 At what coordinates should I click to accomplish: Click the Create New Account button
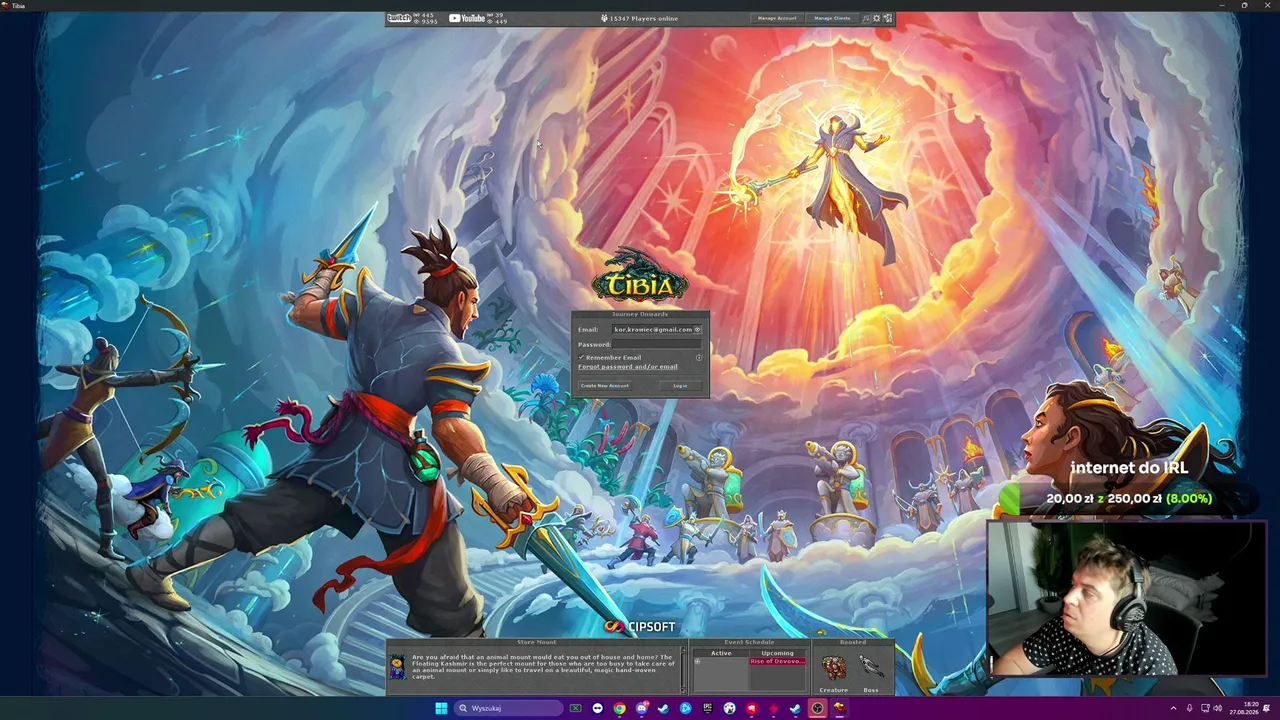pos(604,386)
